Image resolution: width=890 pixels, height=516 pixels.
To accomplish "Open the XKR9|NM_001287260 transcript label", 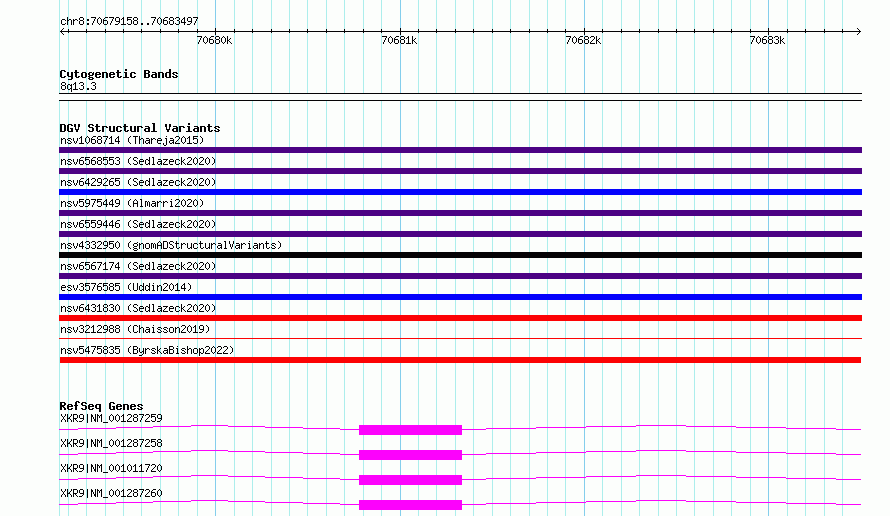I will click(111, 493).
